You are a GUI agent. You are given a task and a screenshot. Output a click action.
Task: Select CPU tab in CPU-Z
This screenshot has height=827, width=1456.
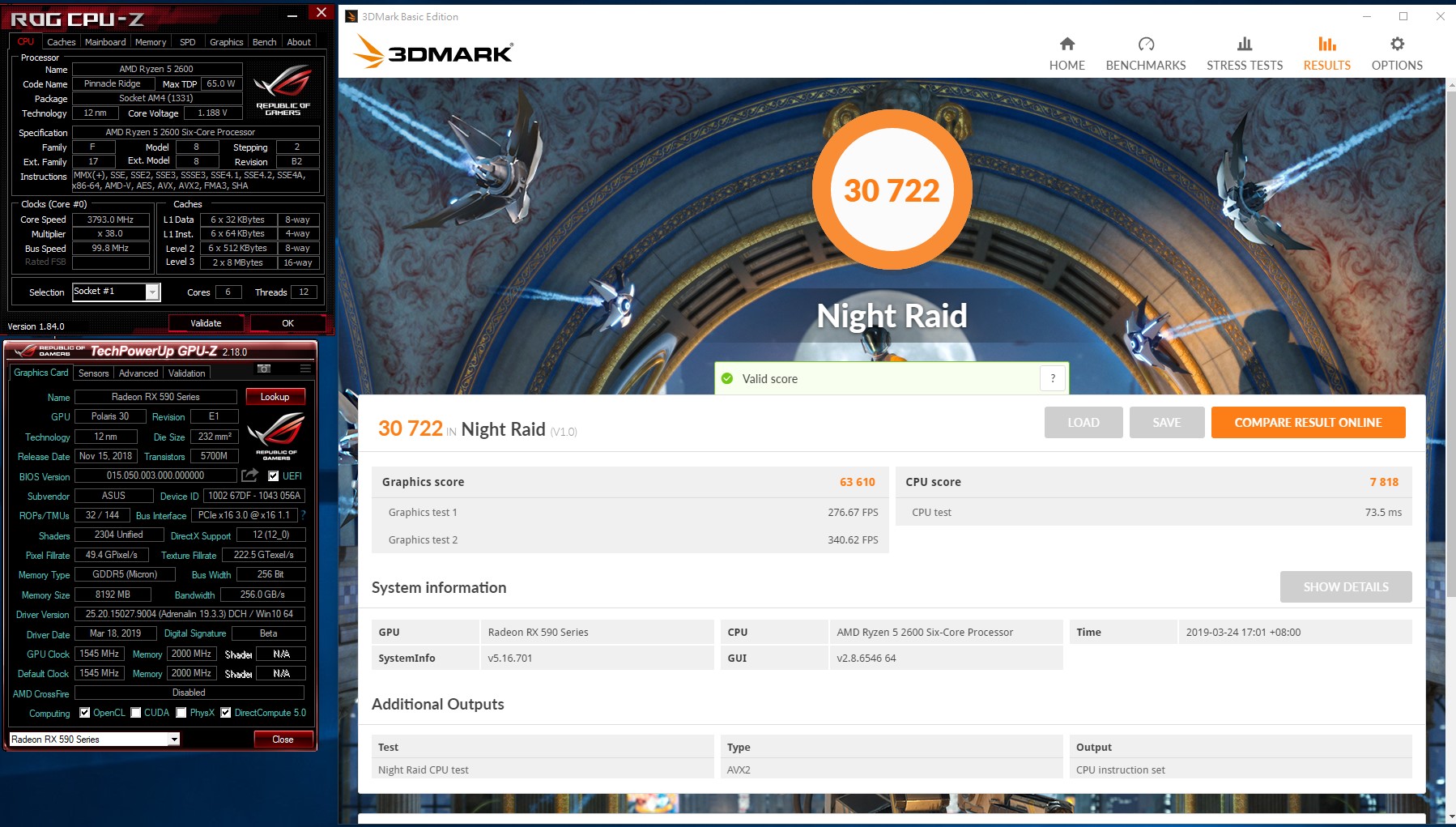pyautogui.click(x=26, y=41)
